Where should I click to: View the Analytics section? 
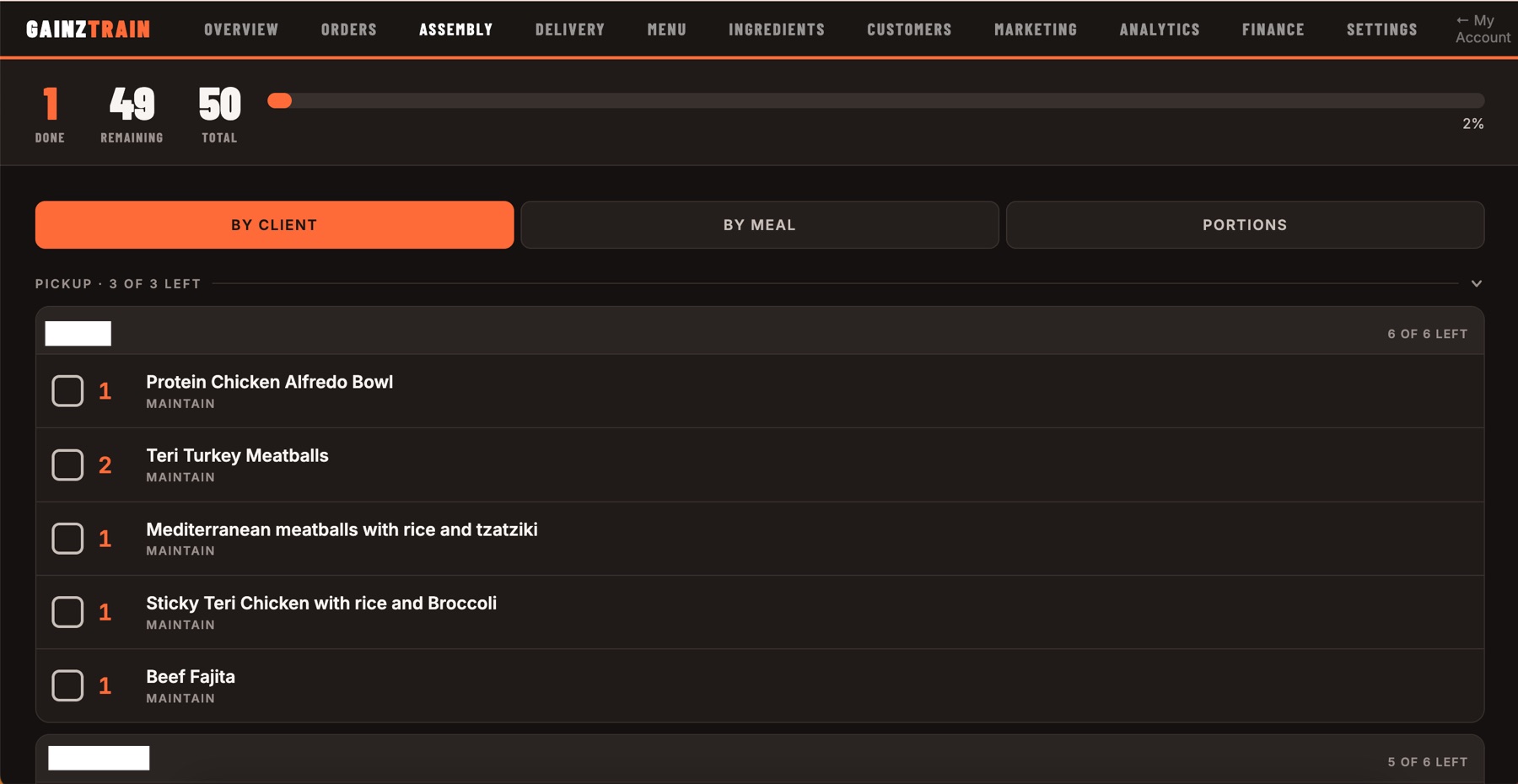pyautogui.click(x=1160, y=30)
